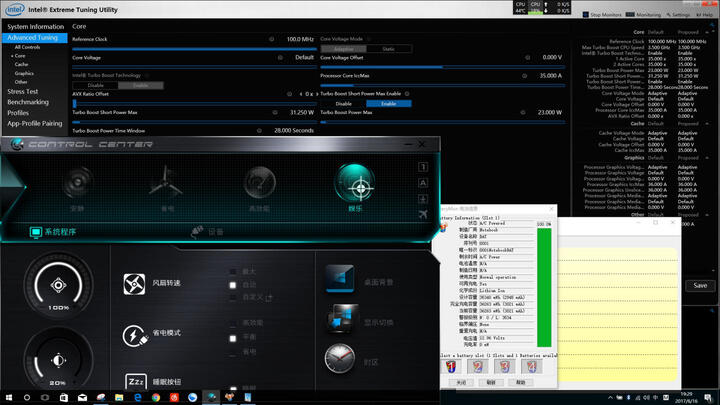720x405 pixels.
Task: Open Cortana search circle on taskbar
Action: point(27,397)
